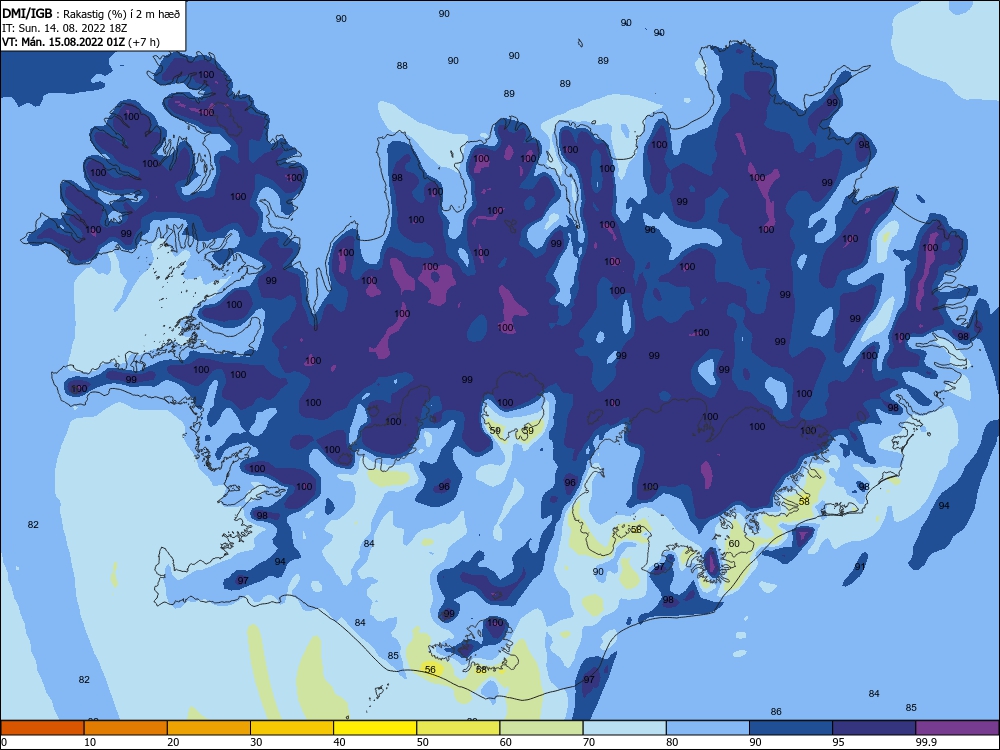Click the 88 humidity value on the map
Viewport: 1000px width, 750px height.
coord(402,66)
